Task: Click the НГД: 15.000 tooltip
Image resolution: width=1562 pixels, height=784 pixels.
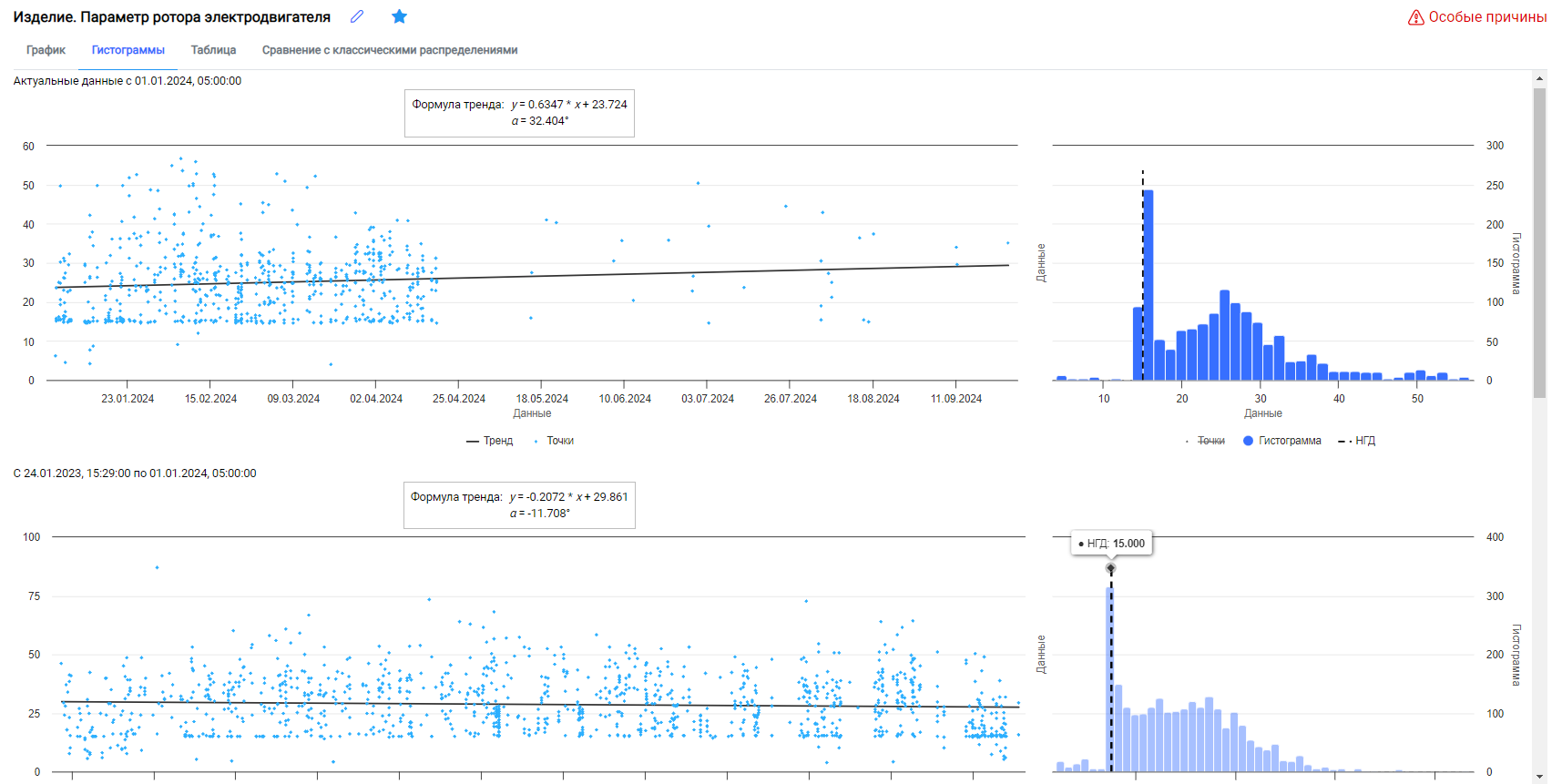Action: pyautogui.click(x=1111, y=544)
